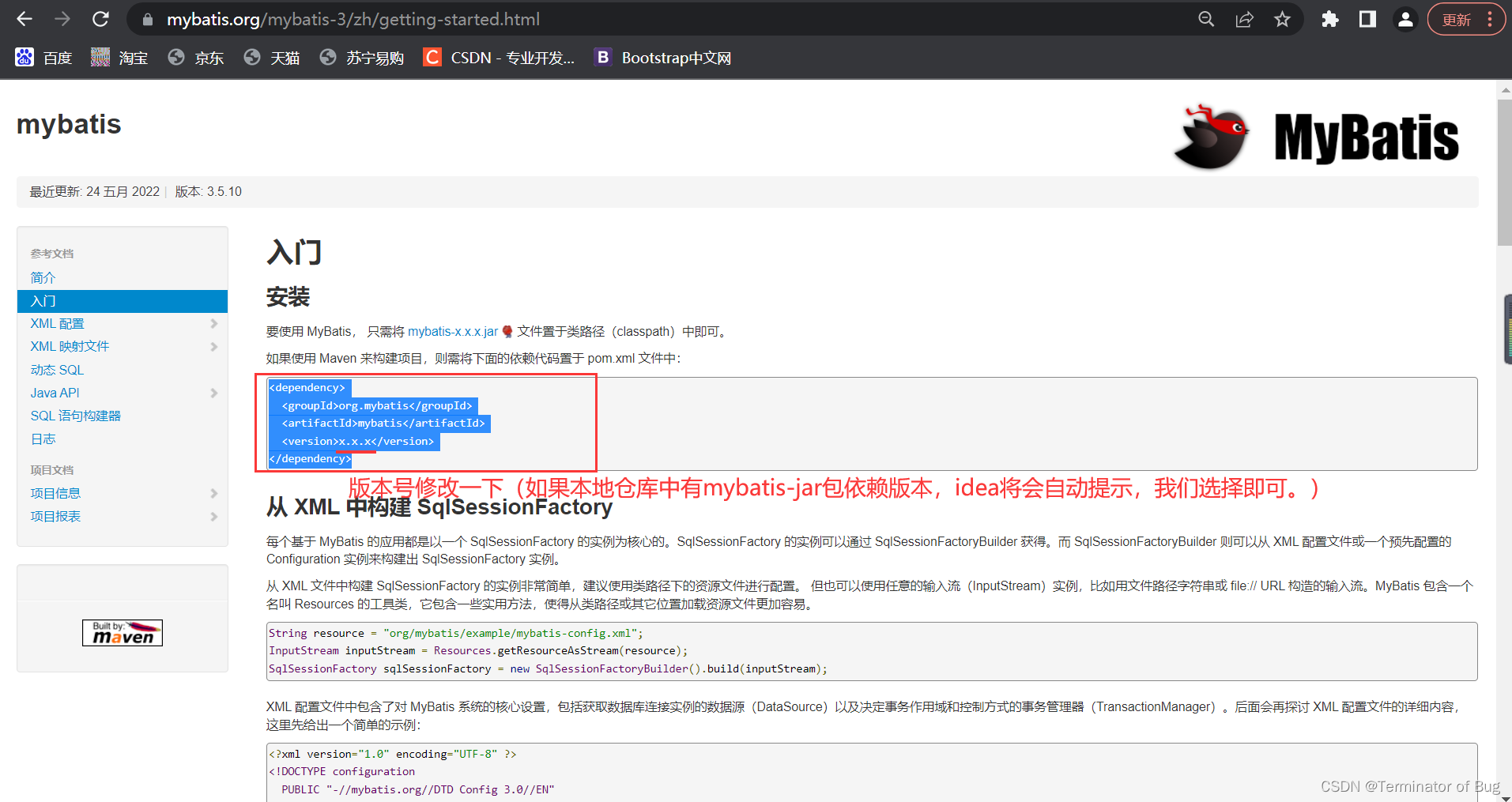Bookmark this page with the star icon
1512x802 pixels.
(1282, 19)
